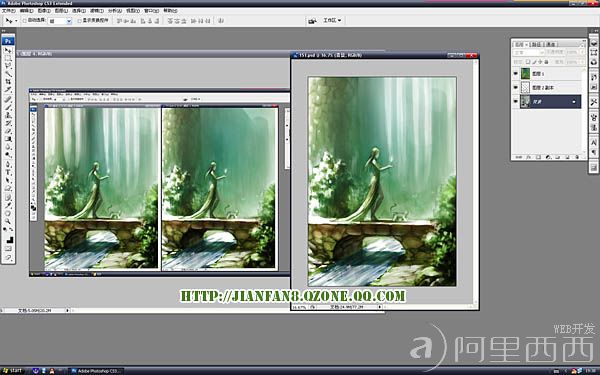Select the Slice tool
This screenshot has width=600, height=375.
pyautogui.click(x=8, y=89)
